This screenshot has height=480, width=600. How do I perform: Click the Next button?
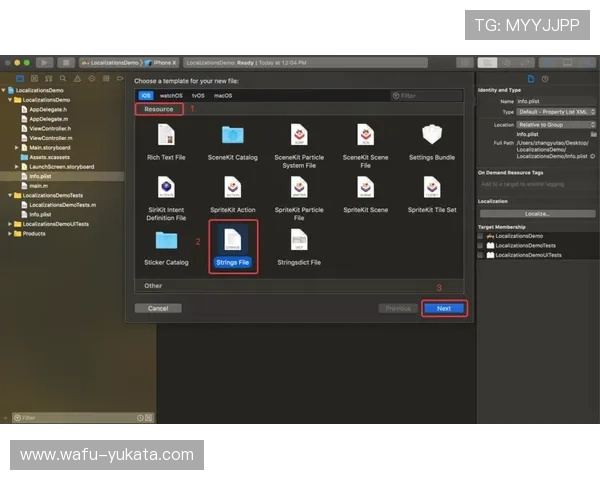pos(443,308)
